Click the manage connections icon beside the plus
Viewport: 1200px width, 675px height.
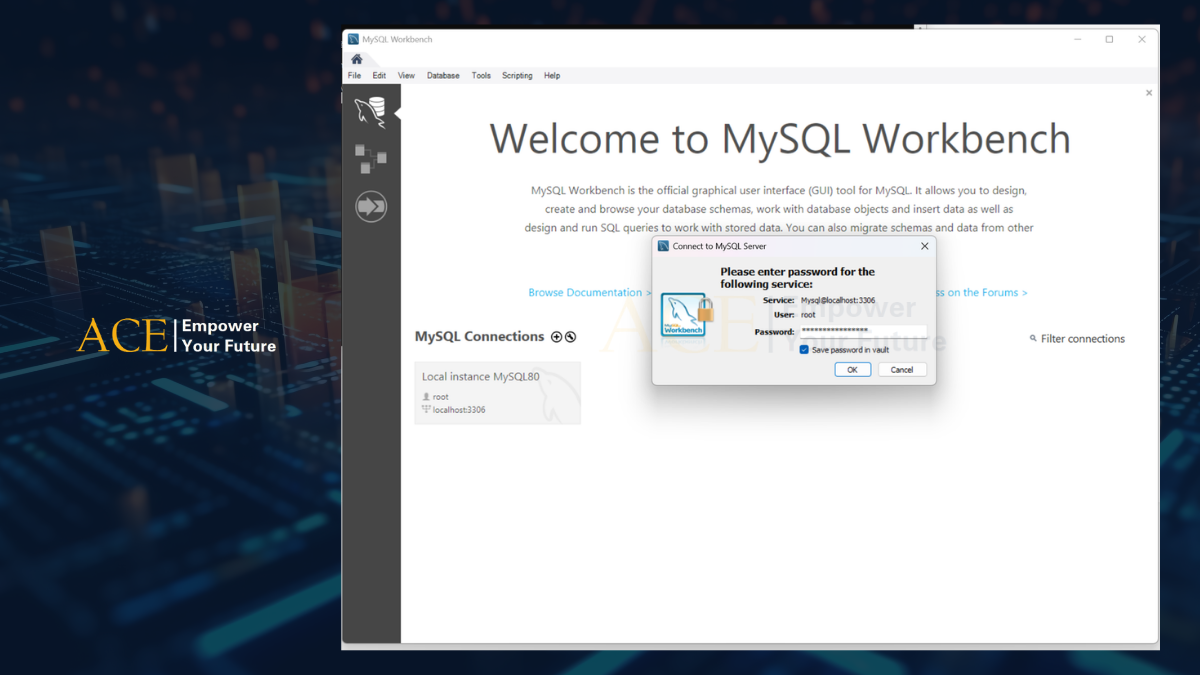[x=570, y=337]
